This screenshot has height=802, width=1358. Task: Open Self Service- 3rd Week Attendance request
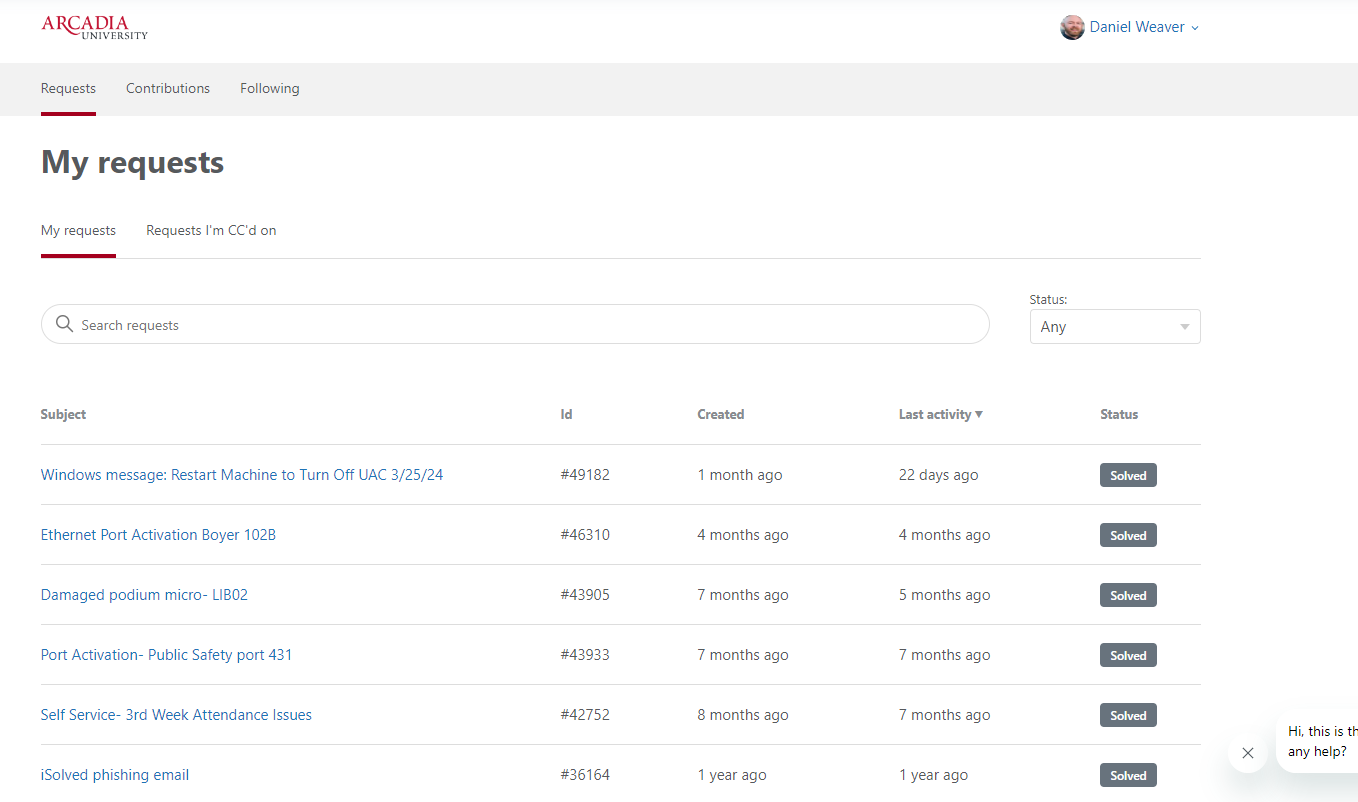coord(176,715)
